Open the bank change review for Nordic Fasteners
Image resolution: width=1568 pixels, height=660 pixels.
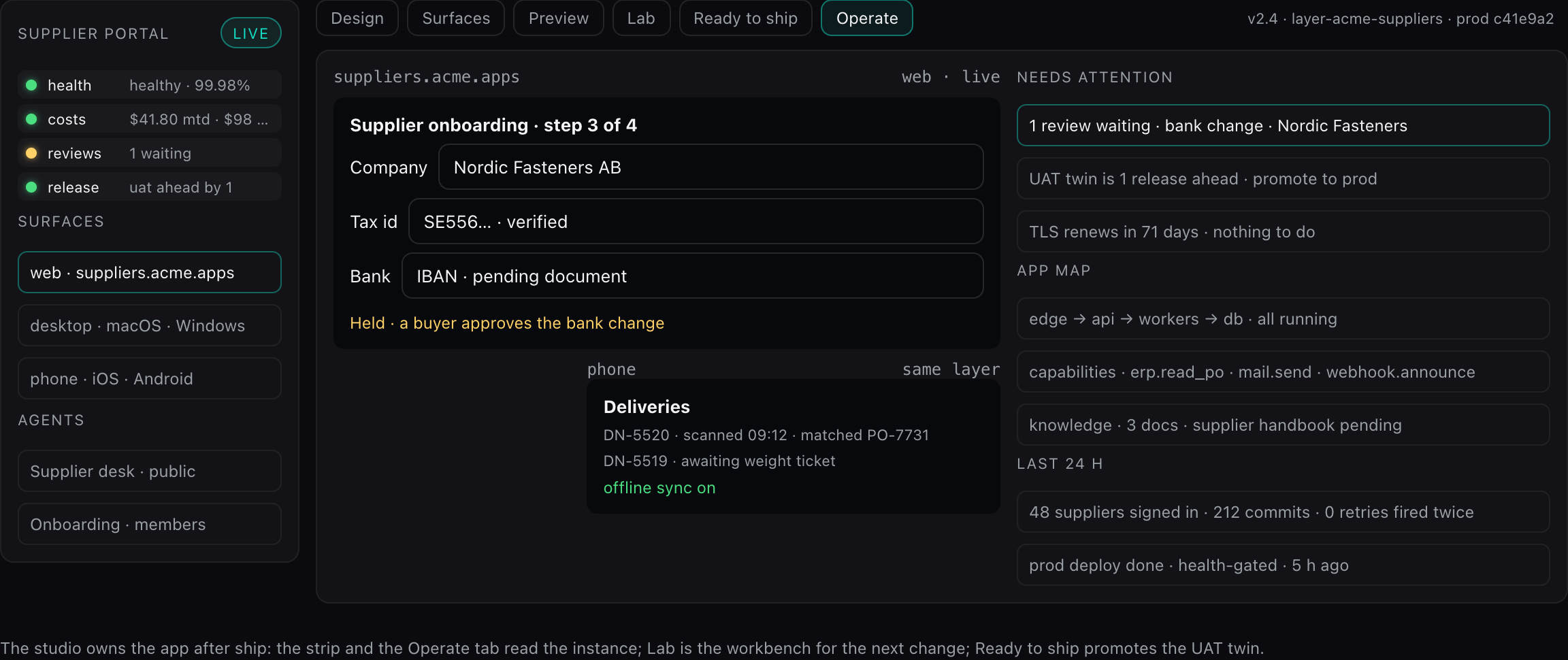[x=1284, y=125]
